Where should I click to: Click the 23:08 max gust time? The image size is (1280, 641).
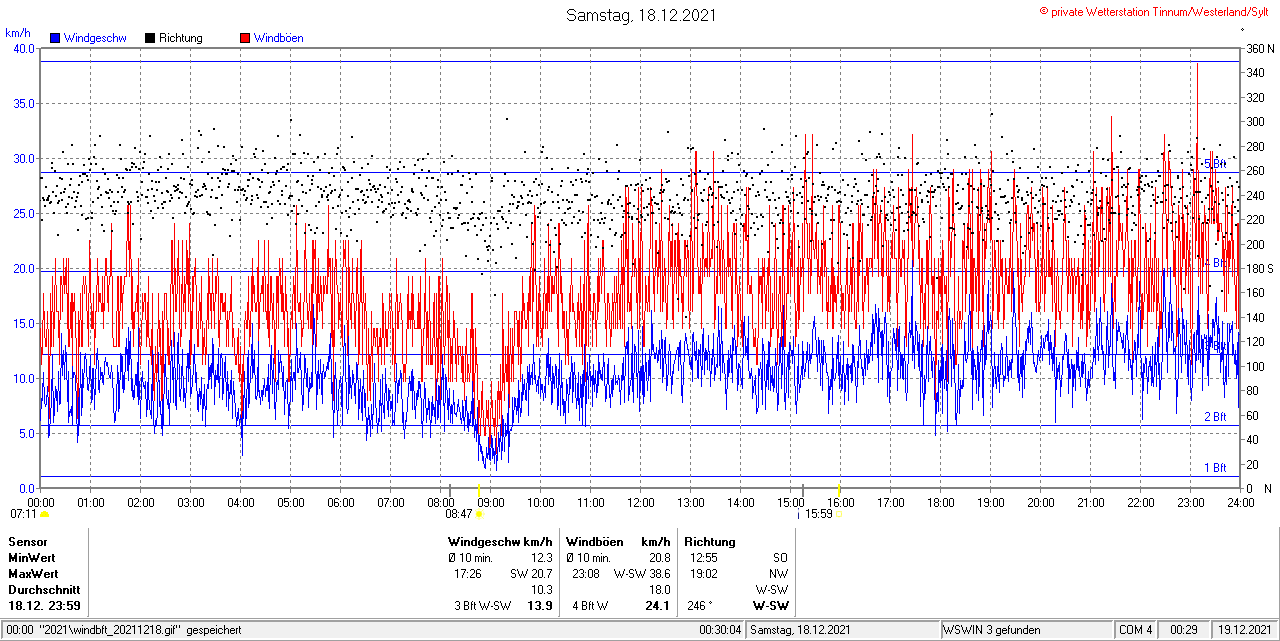click(x=586, y=574)
